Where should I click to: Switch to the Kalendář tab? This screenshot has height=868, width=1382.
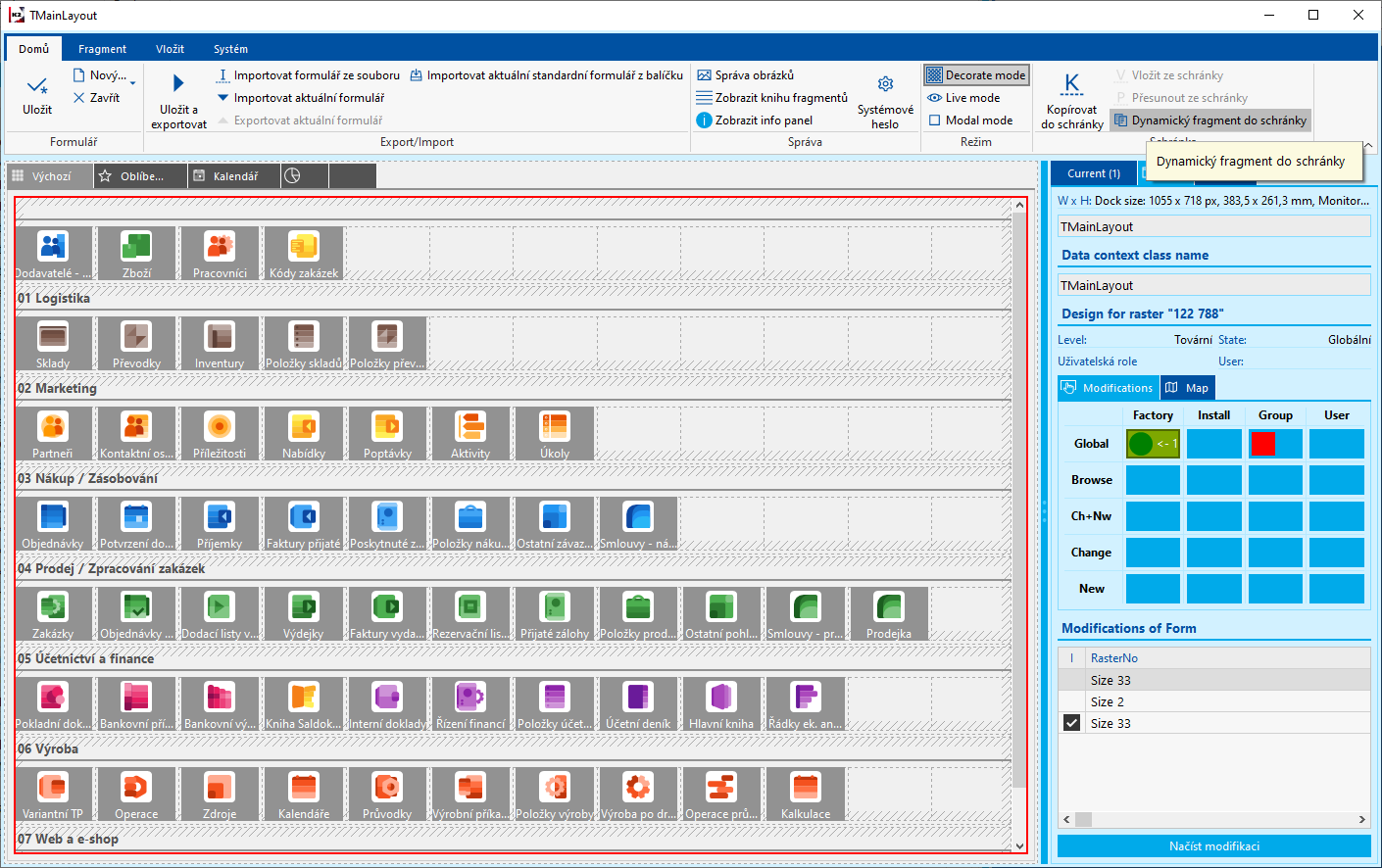(235, 176)
